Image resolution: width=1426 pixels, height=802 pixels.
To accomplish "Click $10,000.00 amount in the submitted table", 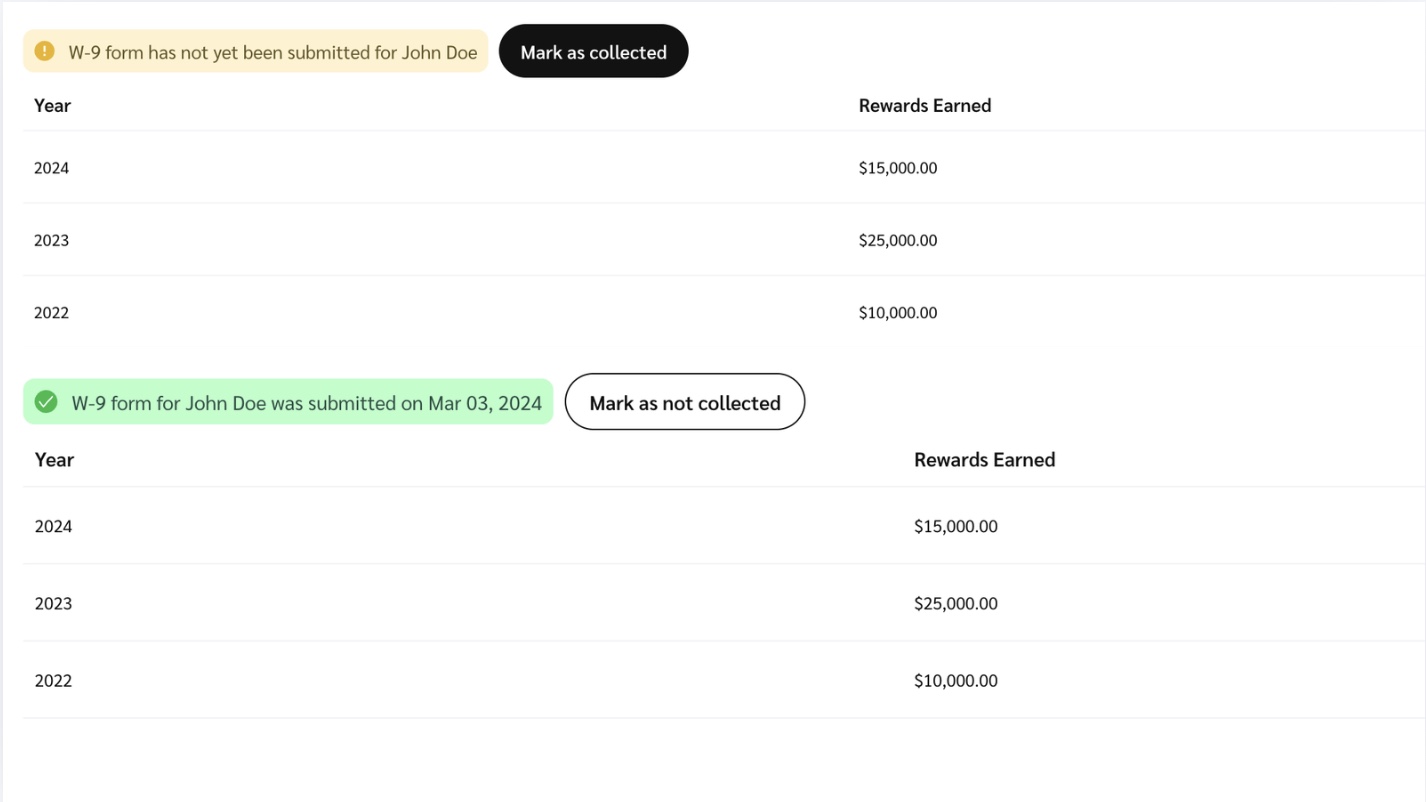I will point(955,681).
